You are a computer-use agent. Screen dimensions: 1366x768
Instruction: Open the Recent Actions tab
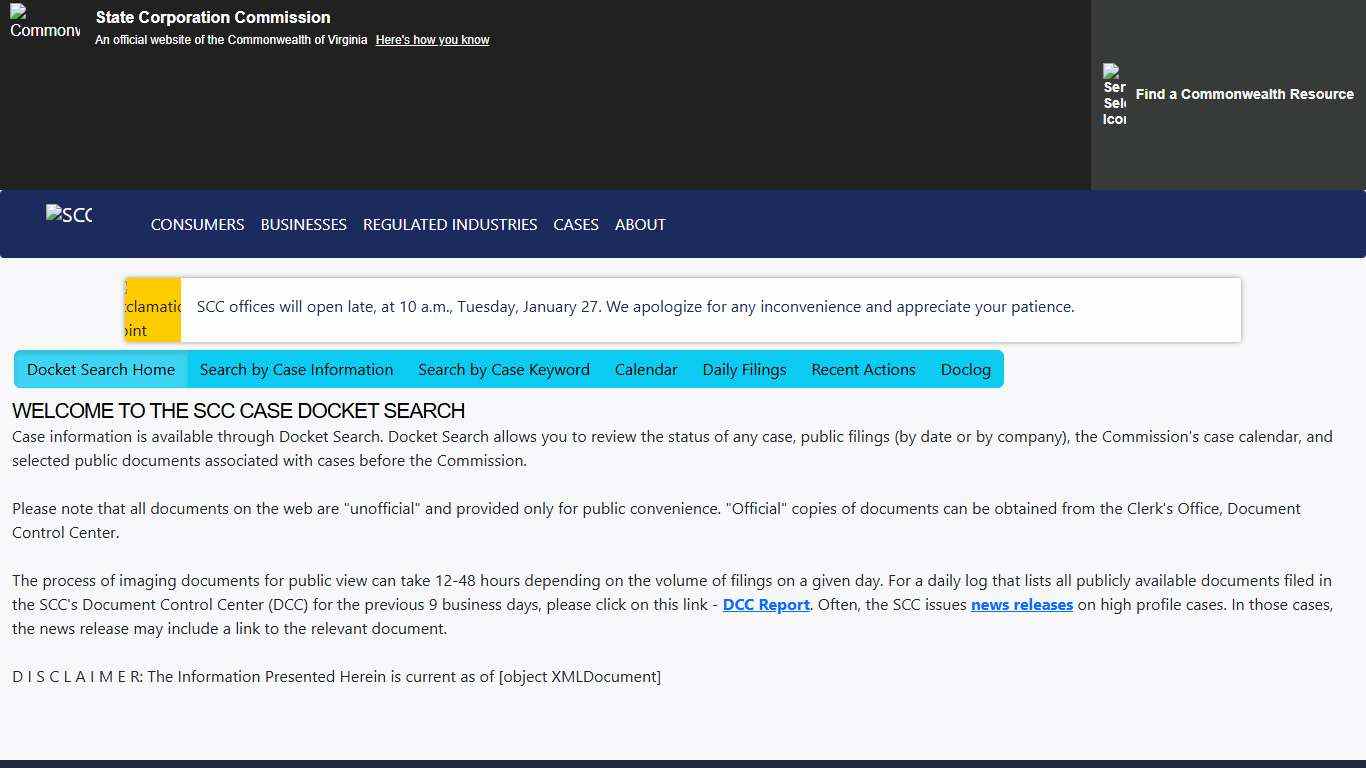pyautogui.click(x=863, y=369)
